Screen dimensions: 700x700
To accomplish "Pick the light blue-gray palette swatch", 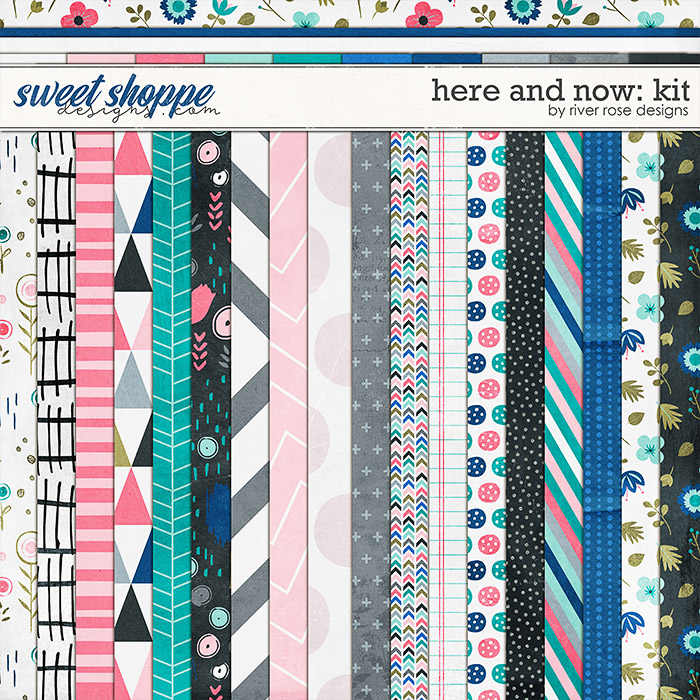I will [x=517, y=58].
